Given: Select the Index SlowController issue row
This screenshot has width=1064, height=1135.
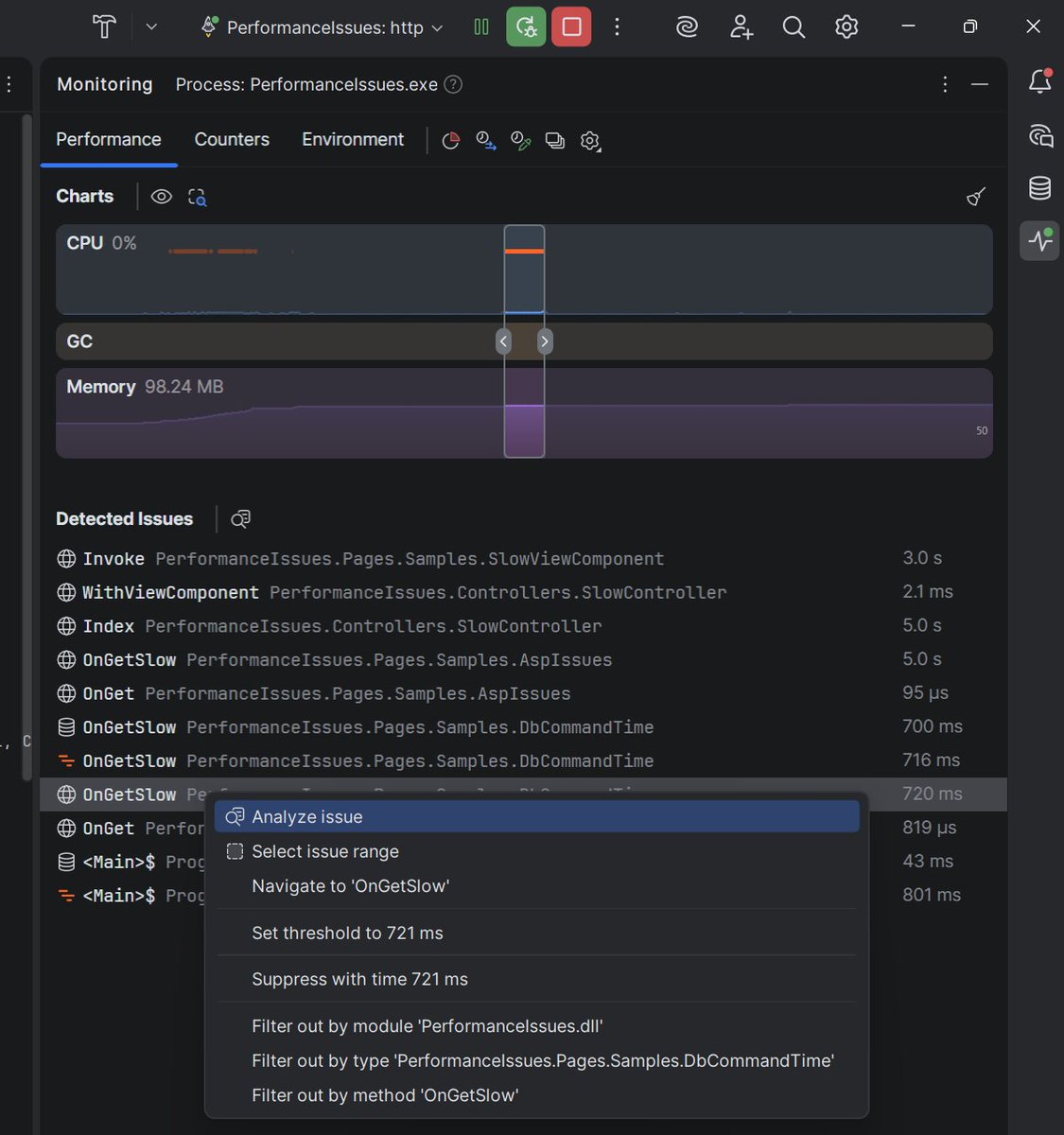Looking at the screenshot, I should pyautogui.click(x=523, y=626).
